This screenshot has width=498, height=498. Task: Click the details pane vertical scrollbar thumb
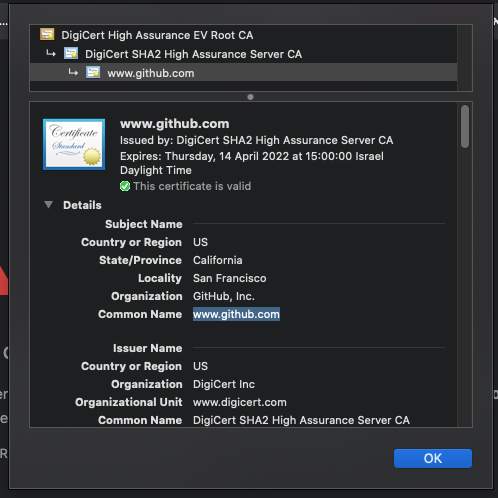coord(465,126)
